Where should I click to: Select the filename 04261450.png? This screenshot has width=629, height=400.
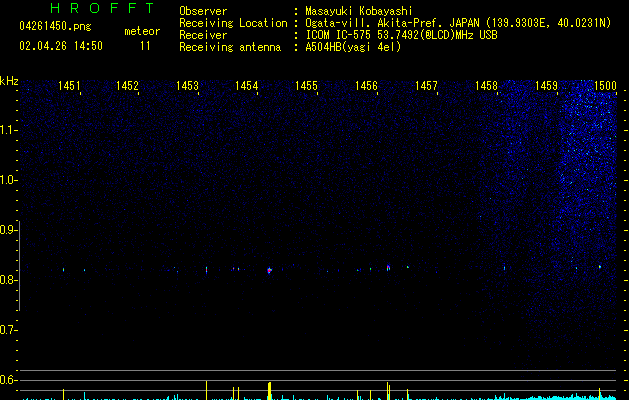pos(55,27)
